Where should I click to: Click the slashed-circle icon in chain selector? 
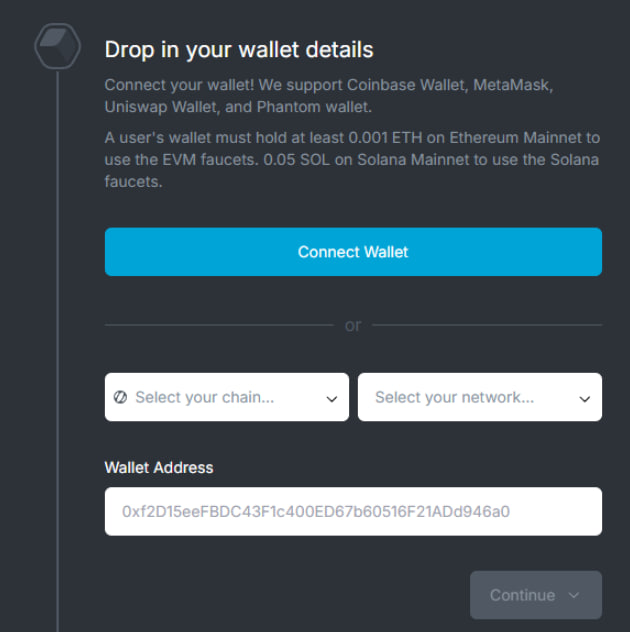tap(121, 397)
